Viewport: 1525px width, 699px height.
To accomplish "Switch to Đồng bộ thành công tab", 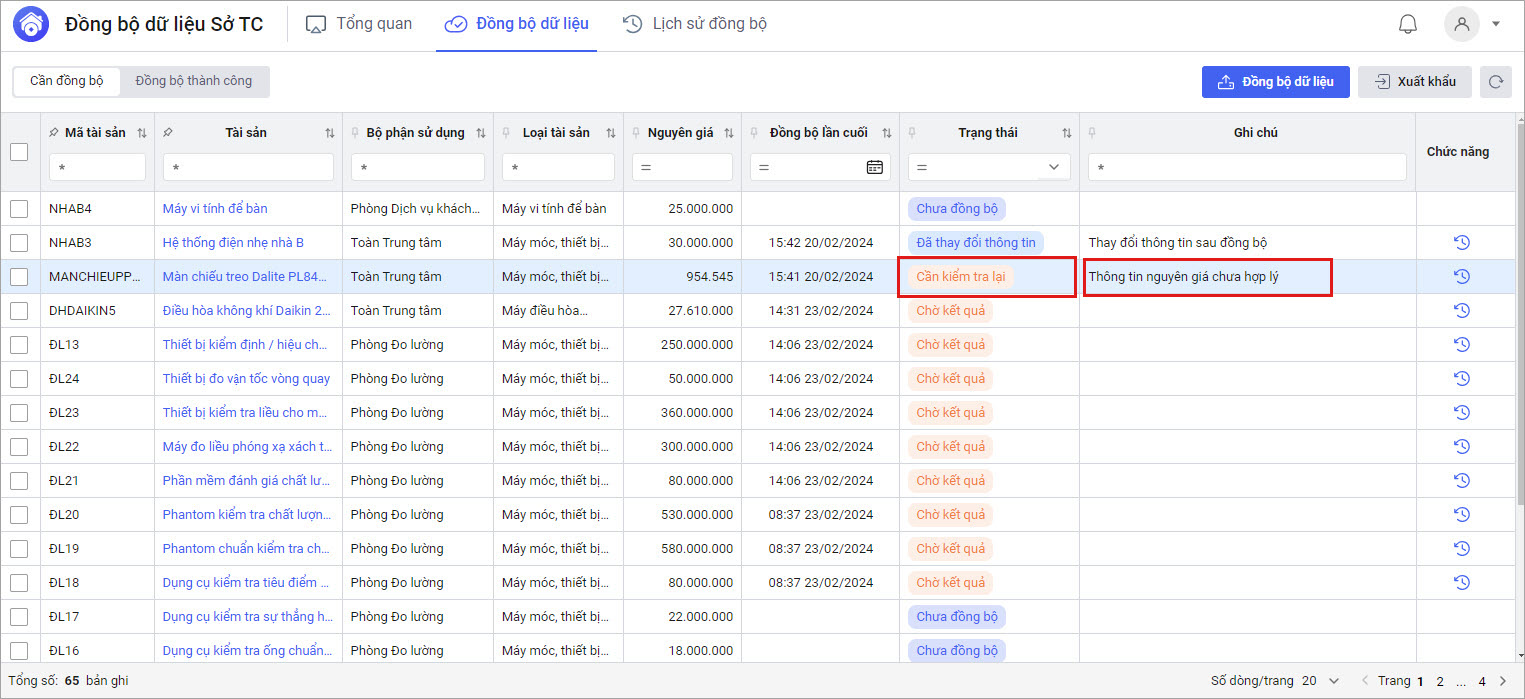I will [194, 81].
